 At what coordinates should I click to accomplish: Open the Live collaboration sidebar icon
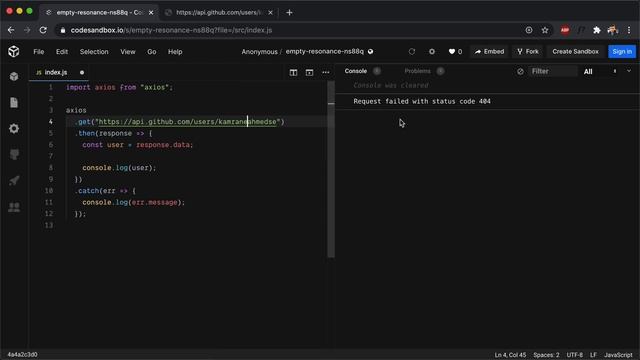tap(14, 207)
